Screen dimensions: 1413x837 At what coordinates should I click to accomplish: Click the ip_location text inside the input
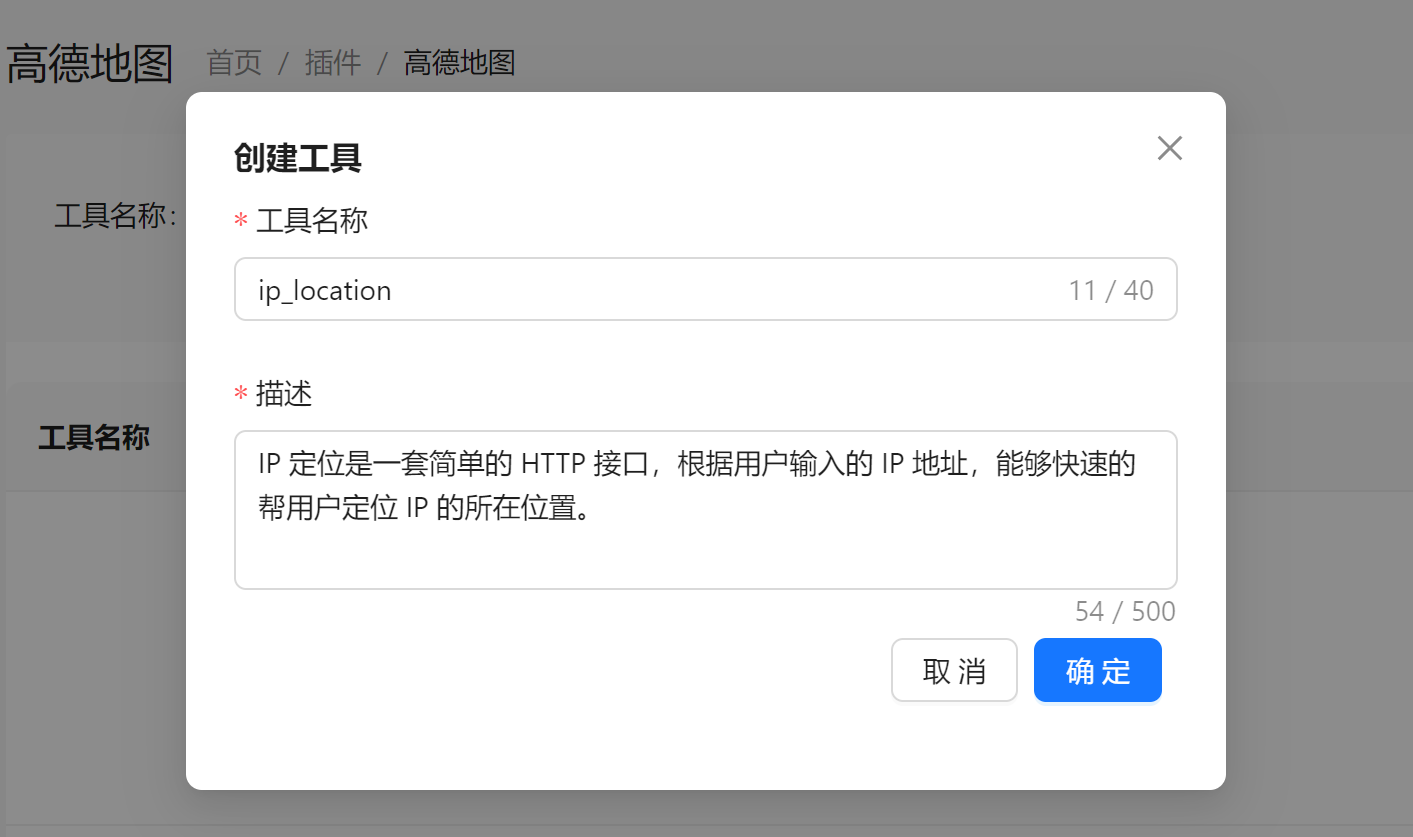323,290
